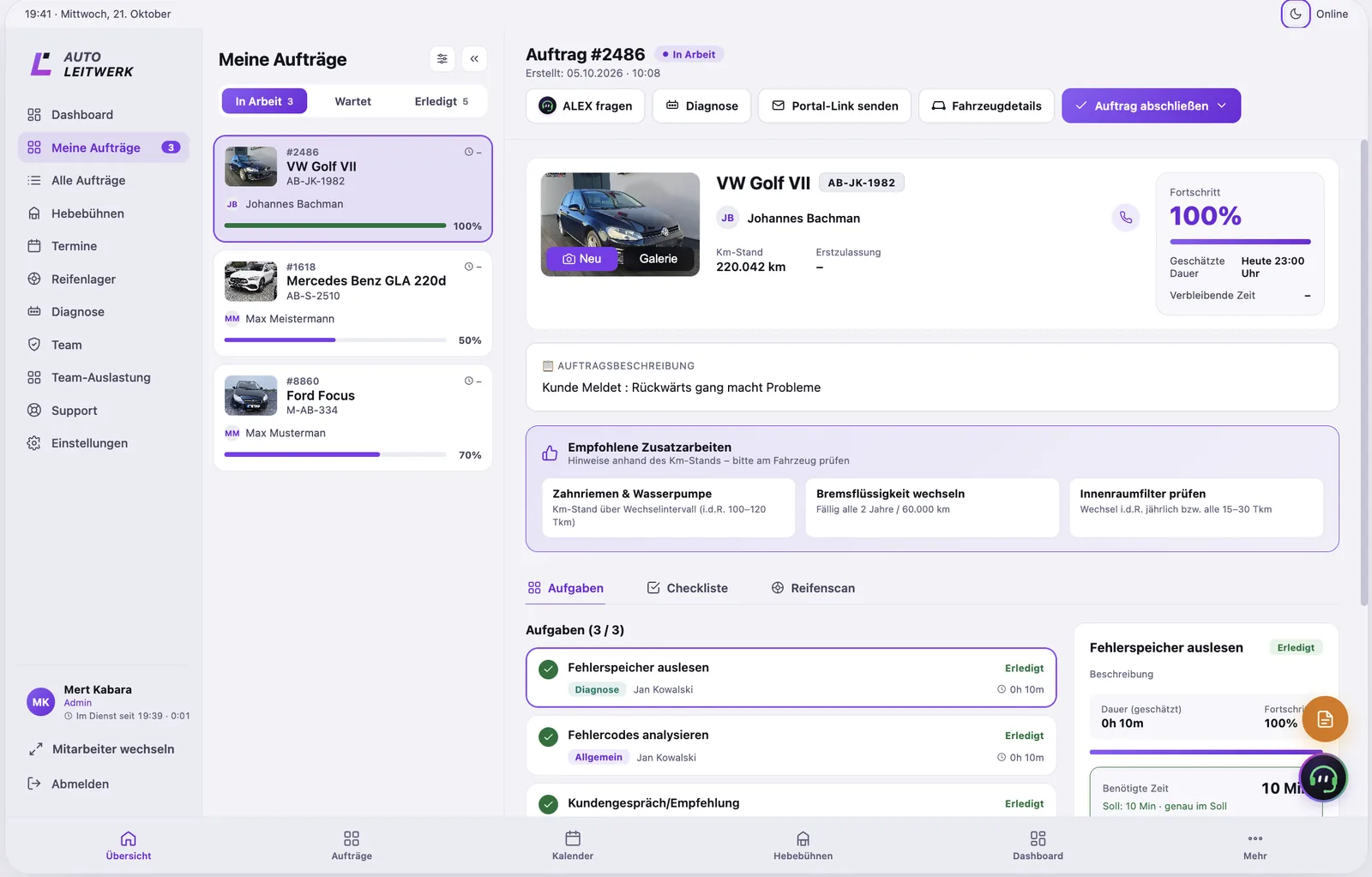Click Mercedes GLA 50% progress bar
The image size is (1372, 877).
click(x=335, y=340)
